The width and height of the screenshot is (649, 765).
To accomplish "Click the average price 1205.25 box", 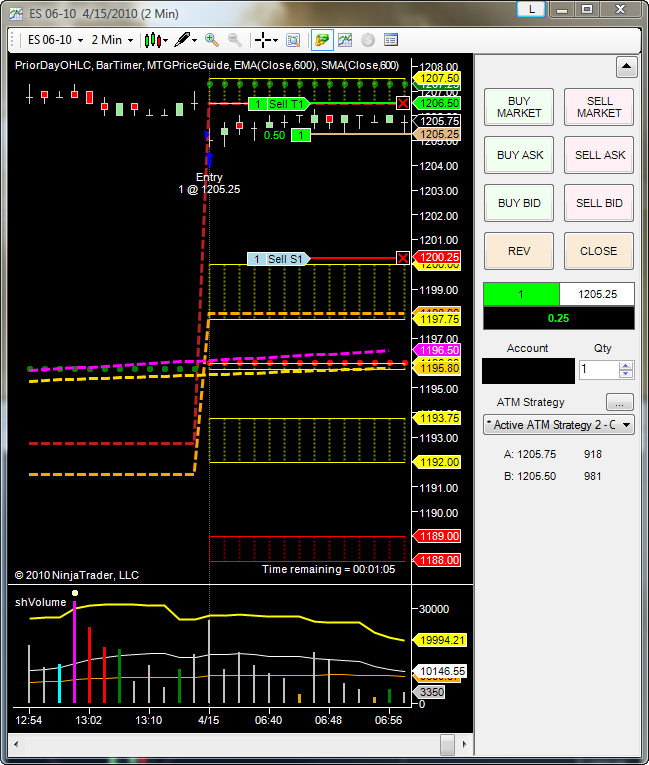I will 597,294.
